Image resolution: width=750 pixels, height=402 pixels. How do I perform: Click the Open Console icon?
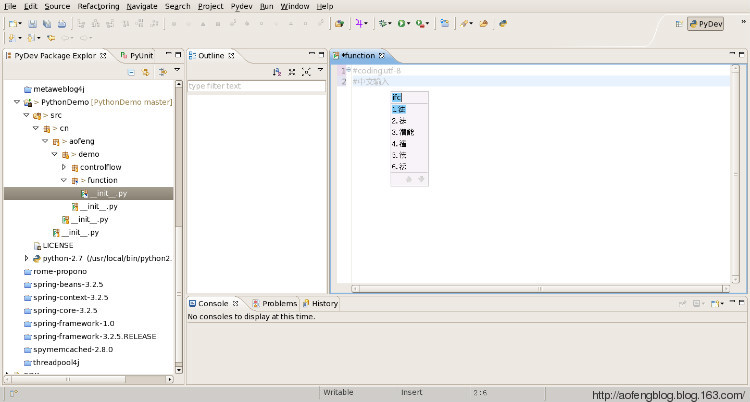click(715, 303)
